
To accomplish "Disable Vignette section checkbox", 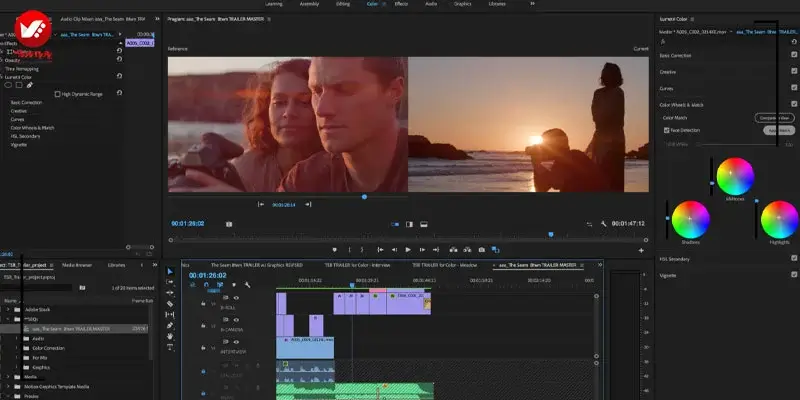I will coord(794,274).
